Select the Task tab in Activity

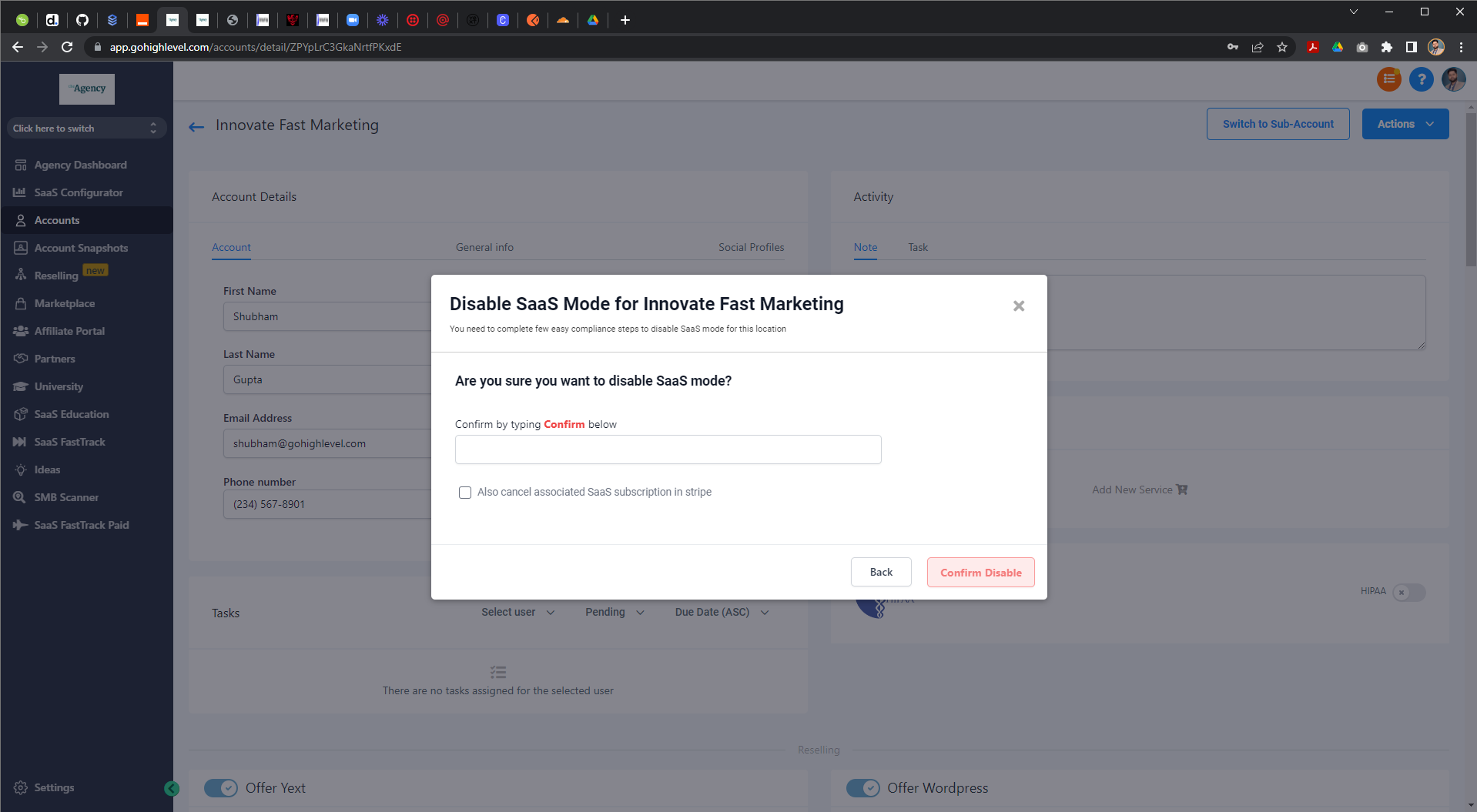click(x=917, y=247)
